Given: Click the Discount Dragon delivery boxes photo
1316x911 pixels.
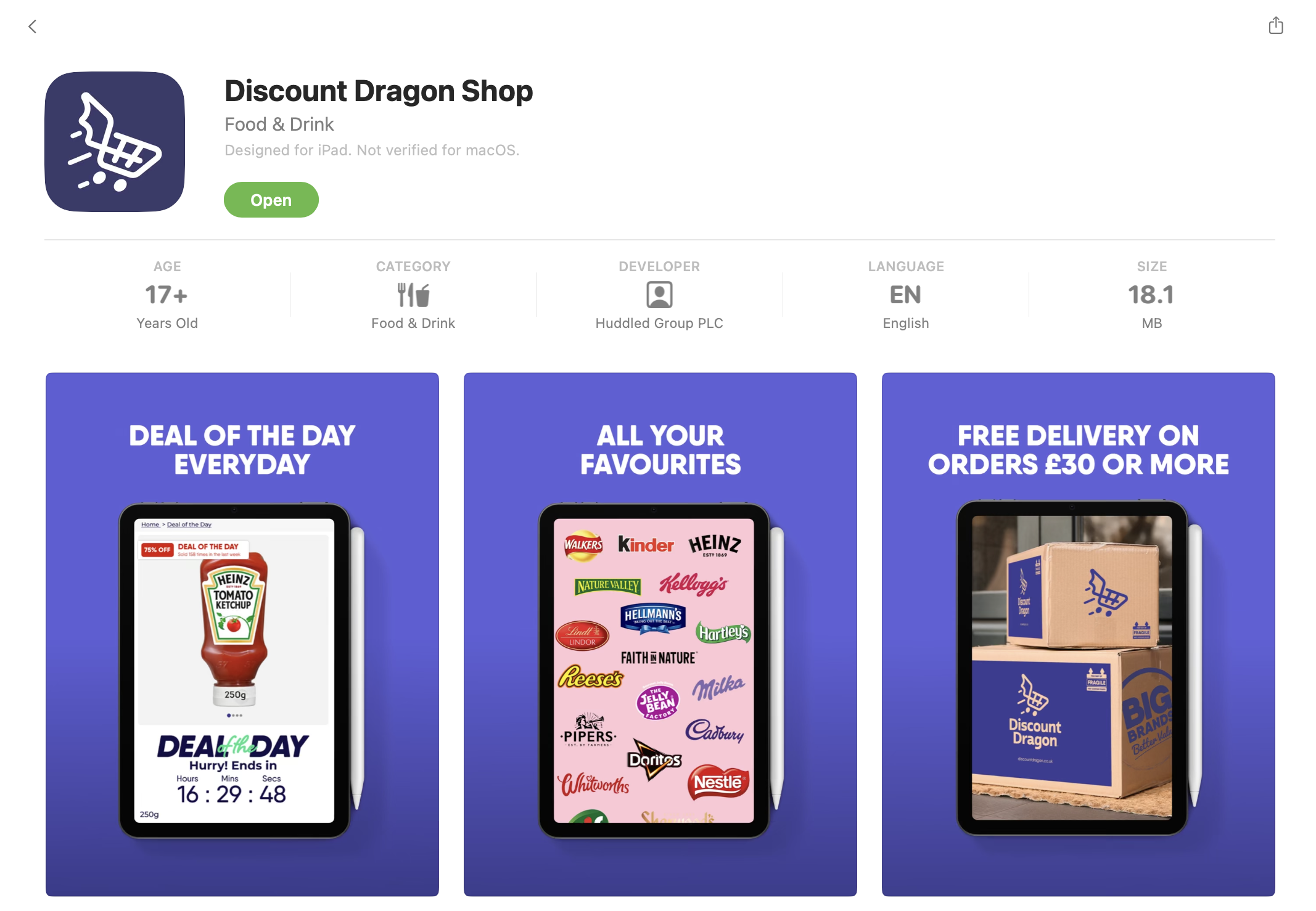Looking at the screenshot, I should point(1072,668).
